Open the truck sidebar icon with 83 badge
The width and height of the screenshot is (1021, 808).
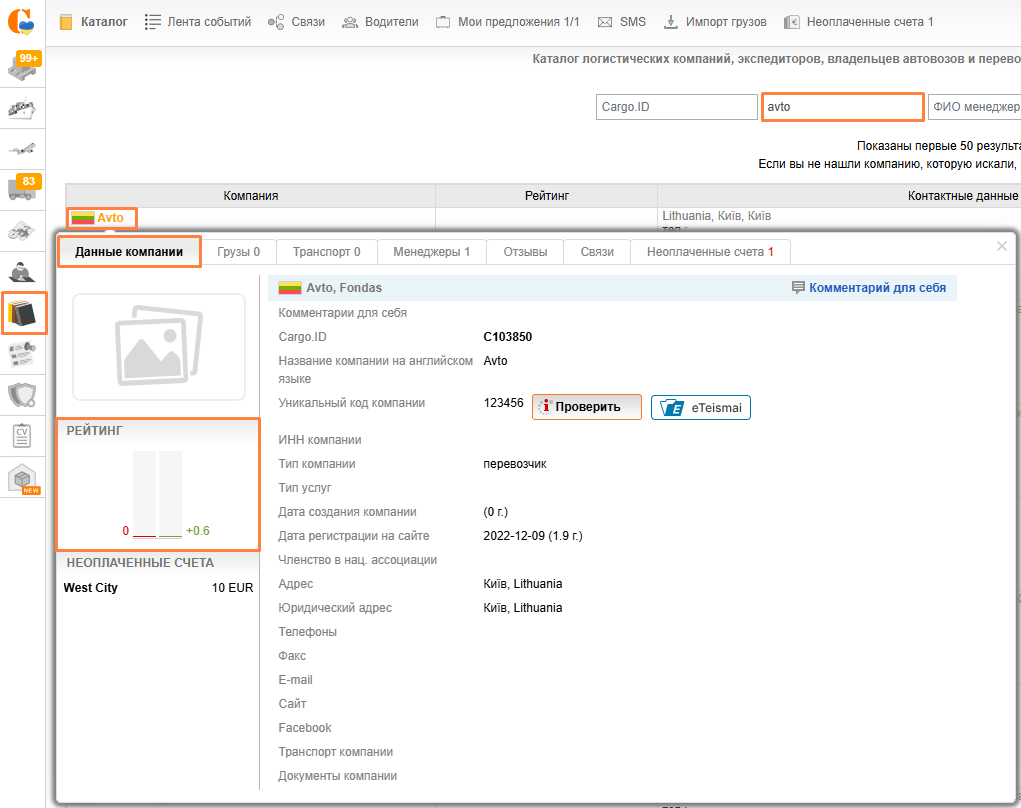[23, 187]
